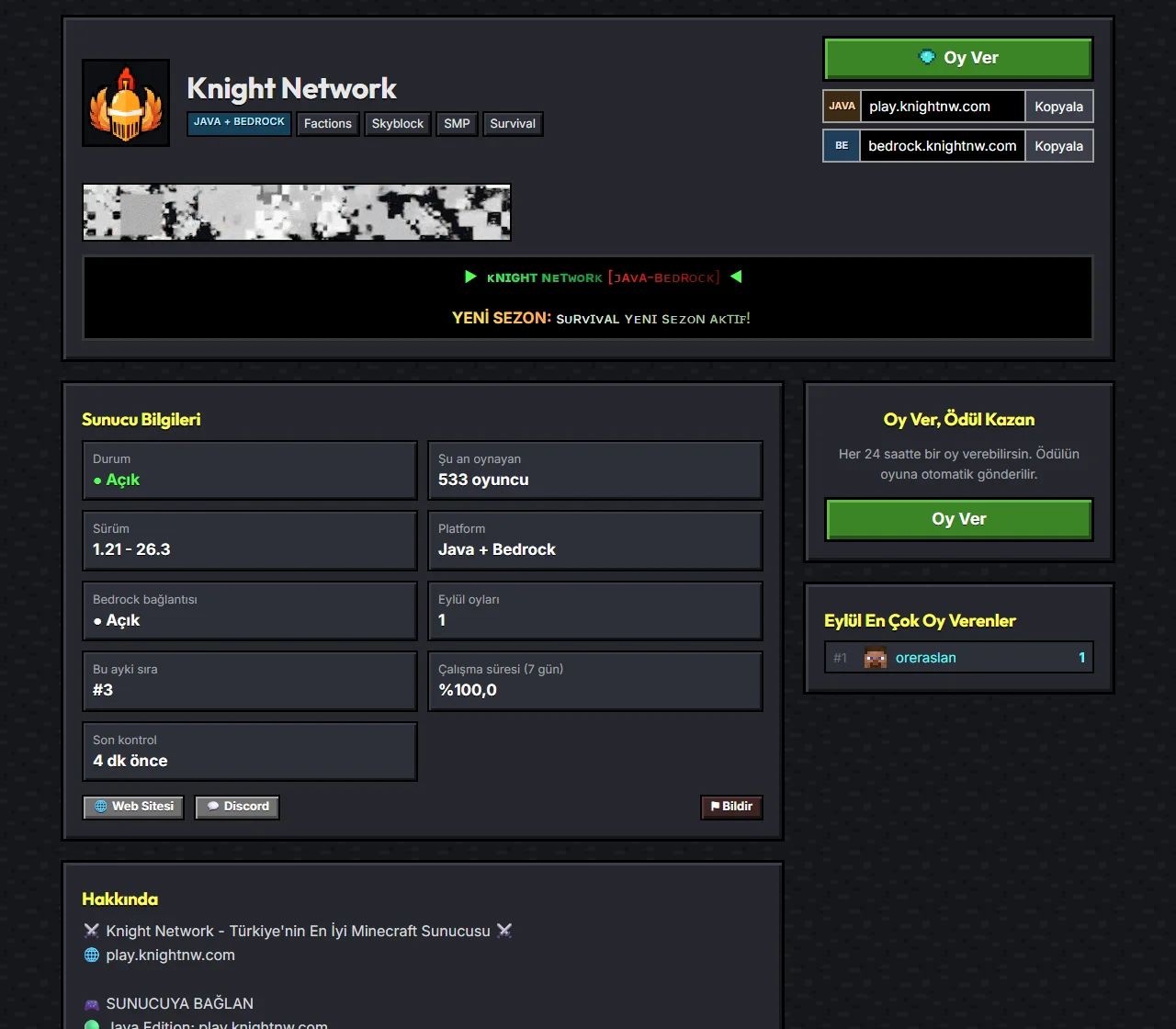
Task: Open the Web Sitesi link
Action: coord(133,807)
